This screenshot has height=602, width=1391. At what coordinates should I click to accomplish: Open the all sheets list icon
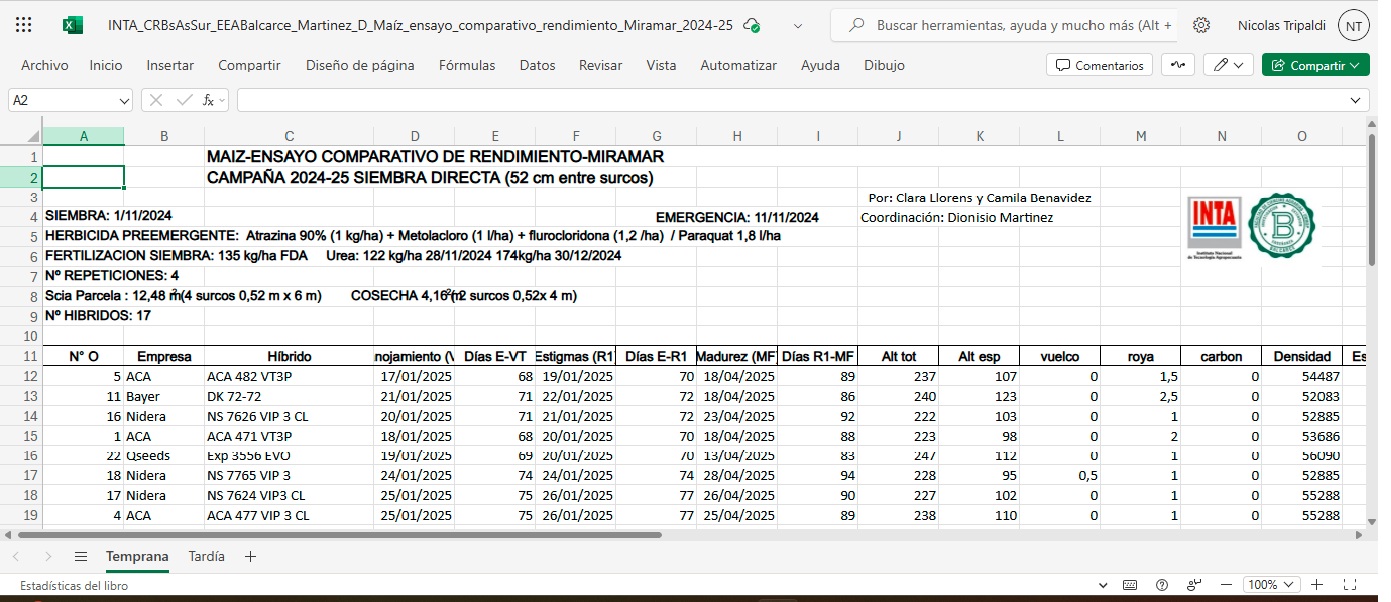click(81, 556)
